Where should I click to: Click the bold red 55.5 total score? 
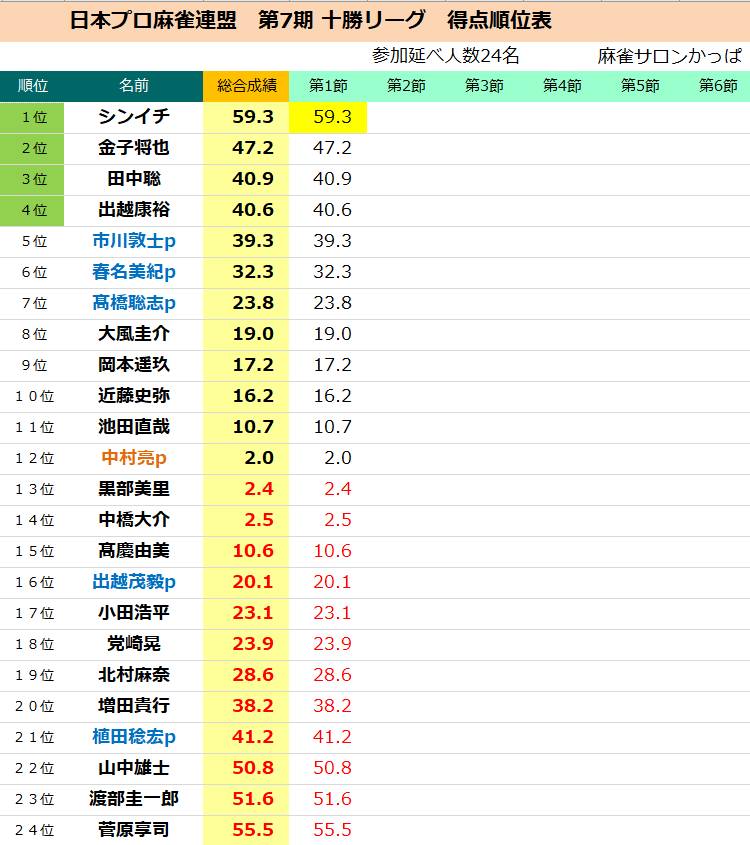pos(253,830)
